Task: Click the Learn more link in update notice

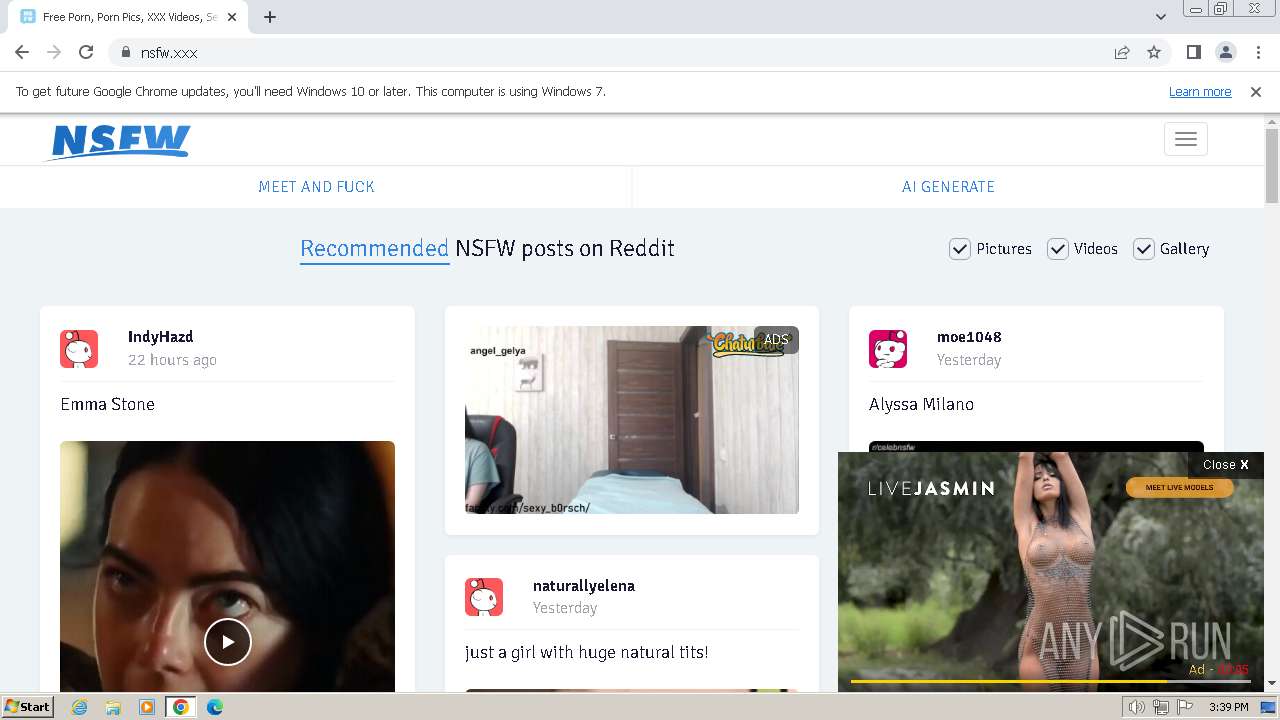Action: [1200, 91]
